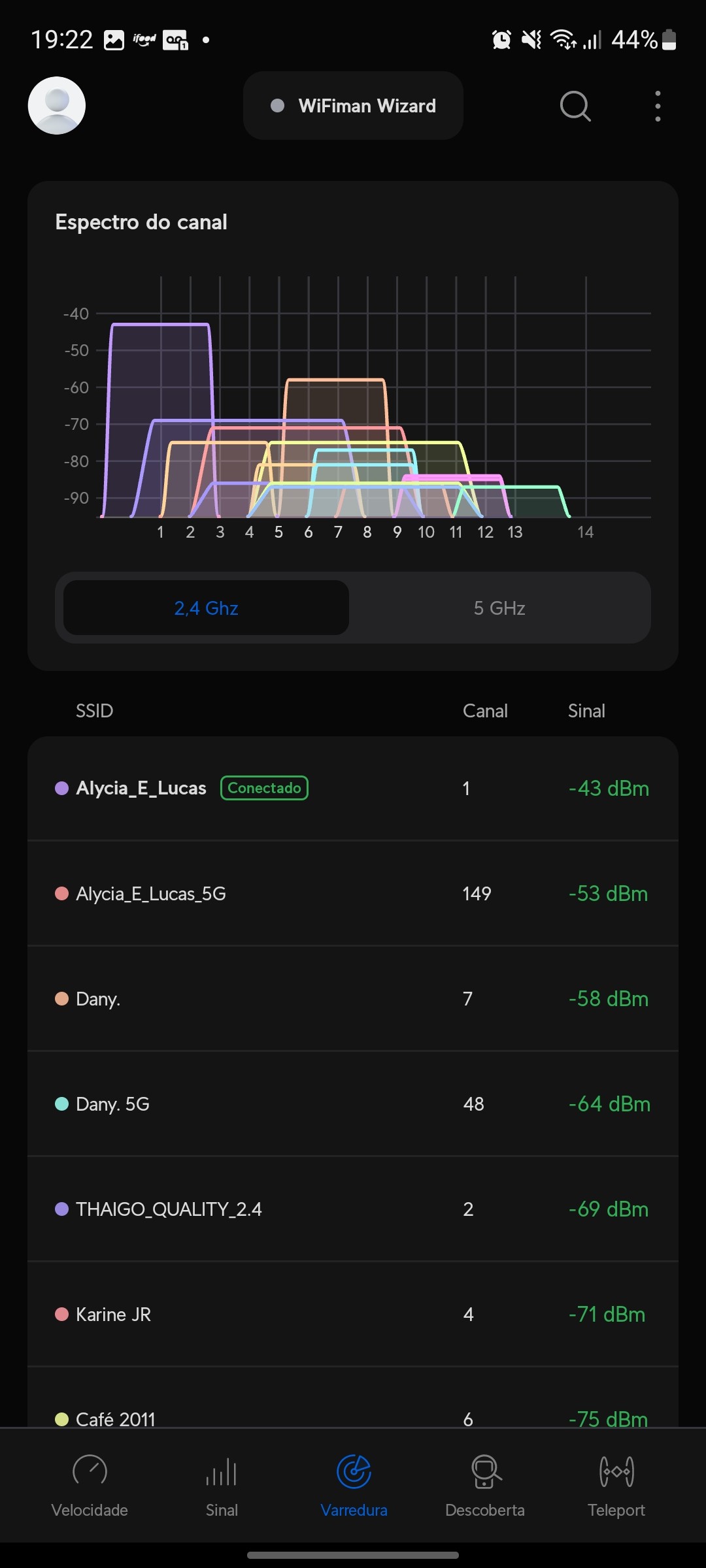The height and width of the screenshot is (1568, 706).
Task: Open the Dany. 5G network row
Action: tap(353, 1104)
